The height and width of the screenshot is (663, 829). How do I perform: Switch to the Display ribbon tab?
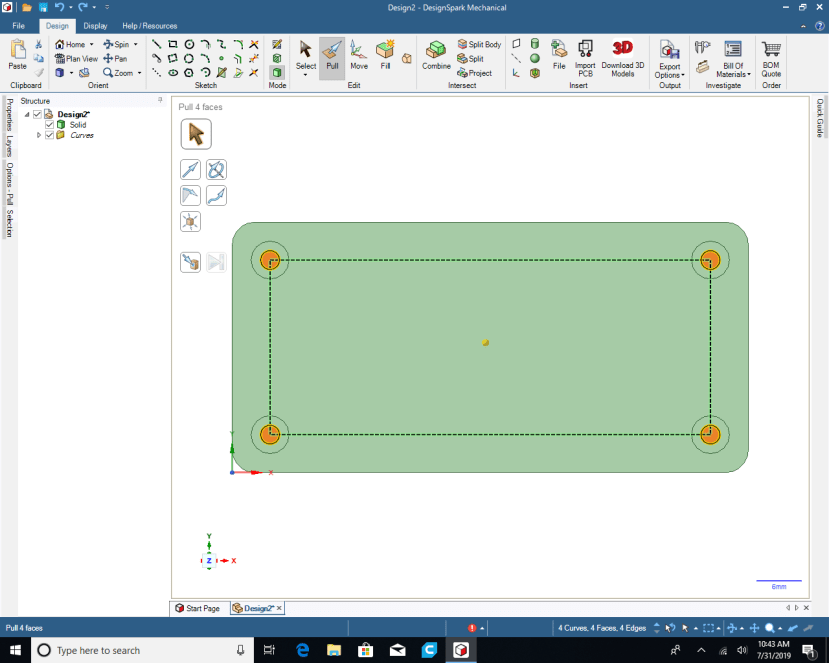point(95,25)
